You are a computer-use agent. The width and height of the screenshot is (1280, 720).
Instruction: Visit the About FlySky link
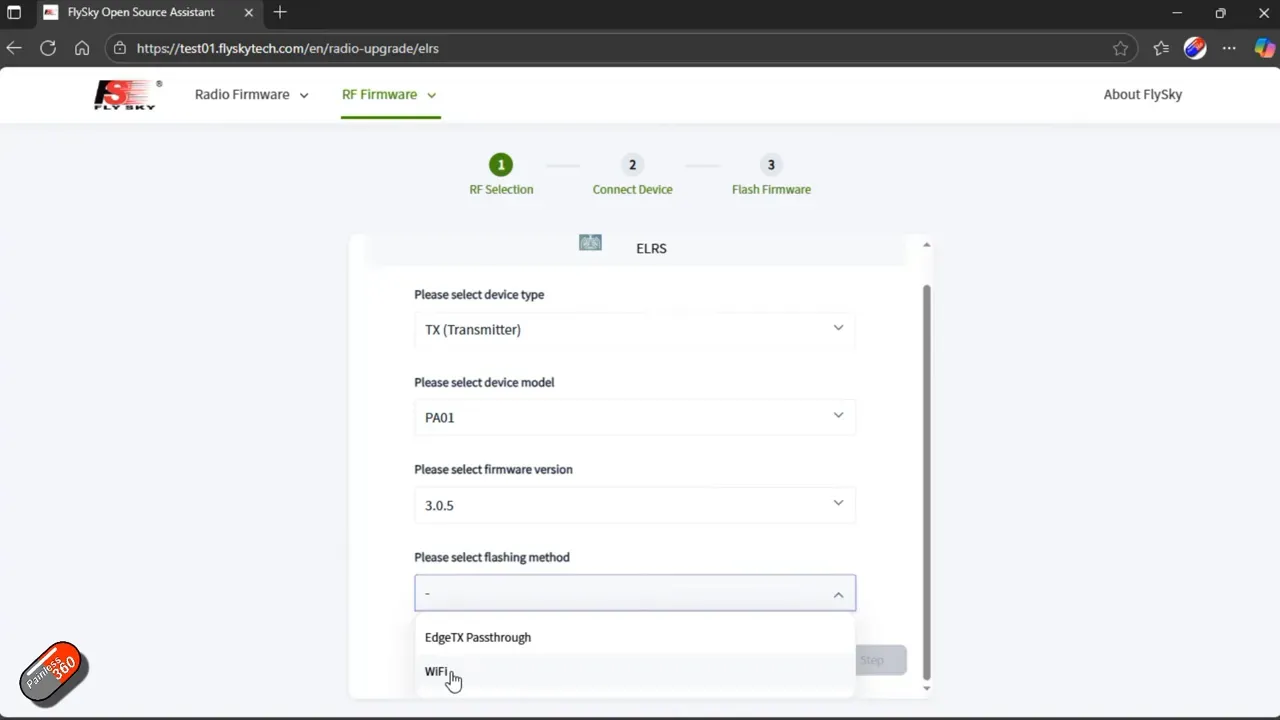pos(1142,94)
